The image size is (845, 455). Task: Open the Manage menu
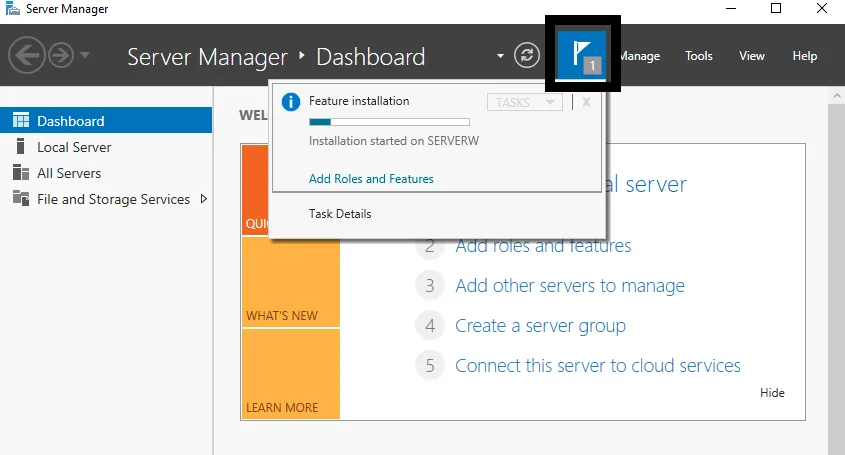point(640,56)
